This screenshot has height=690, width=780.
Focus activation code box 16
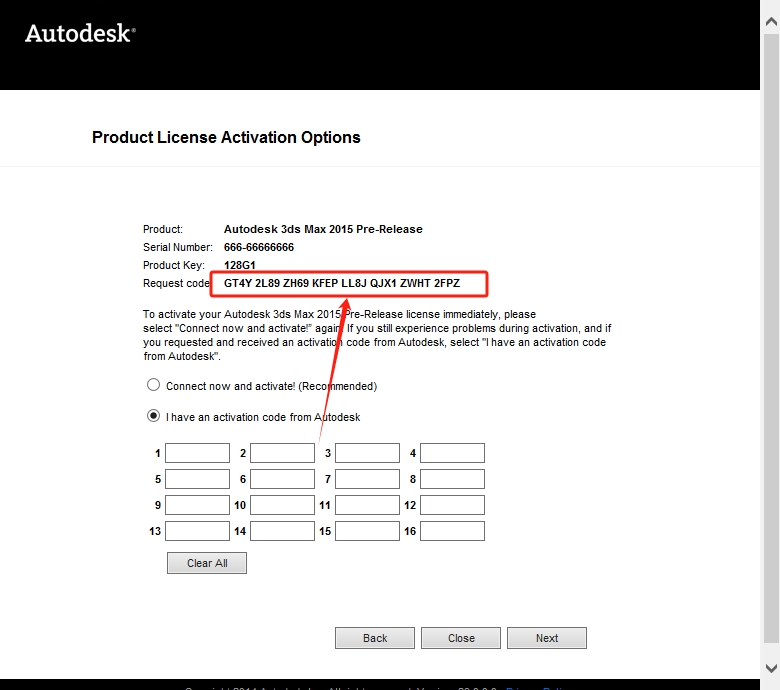coord(452,531)
